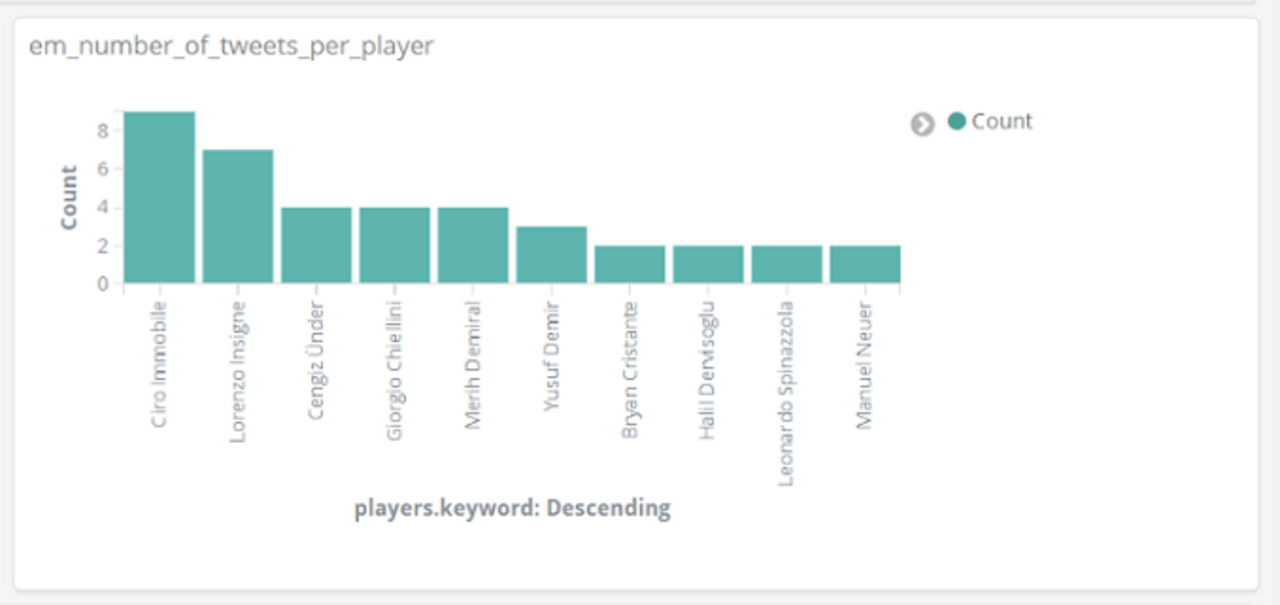Select the Ciro Immobile bar
The height and width of the screenshot is (605, 1280).
pyautogui.click(x=159, y=197)
